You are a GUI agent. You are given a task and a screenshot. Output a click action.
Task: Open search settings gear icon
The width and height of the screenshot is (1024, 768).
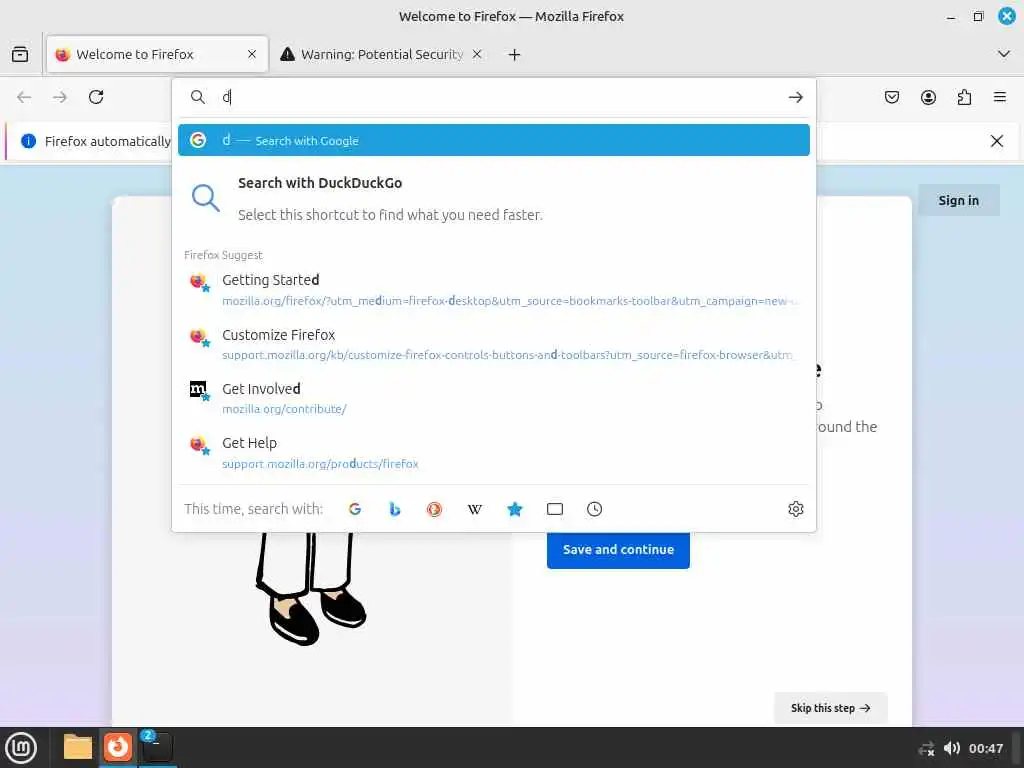(x=795, y=509)
